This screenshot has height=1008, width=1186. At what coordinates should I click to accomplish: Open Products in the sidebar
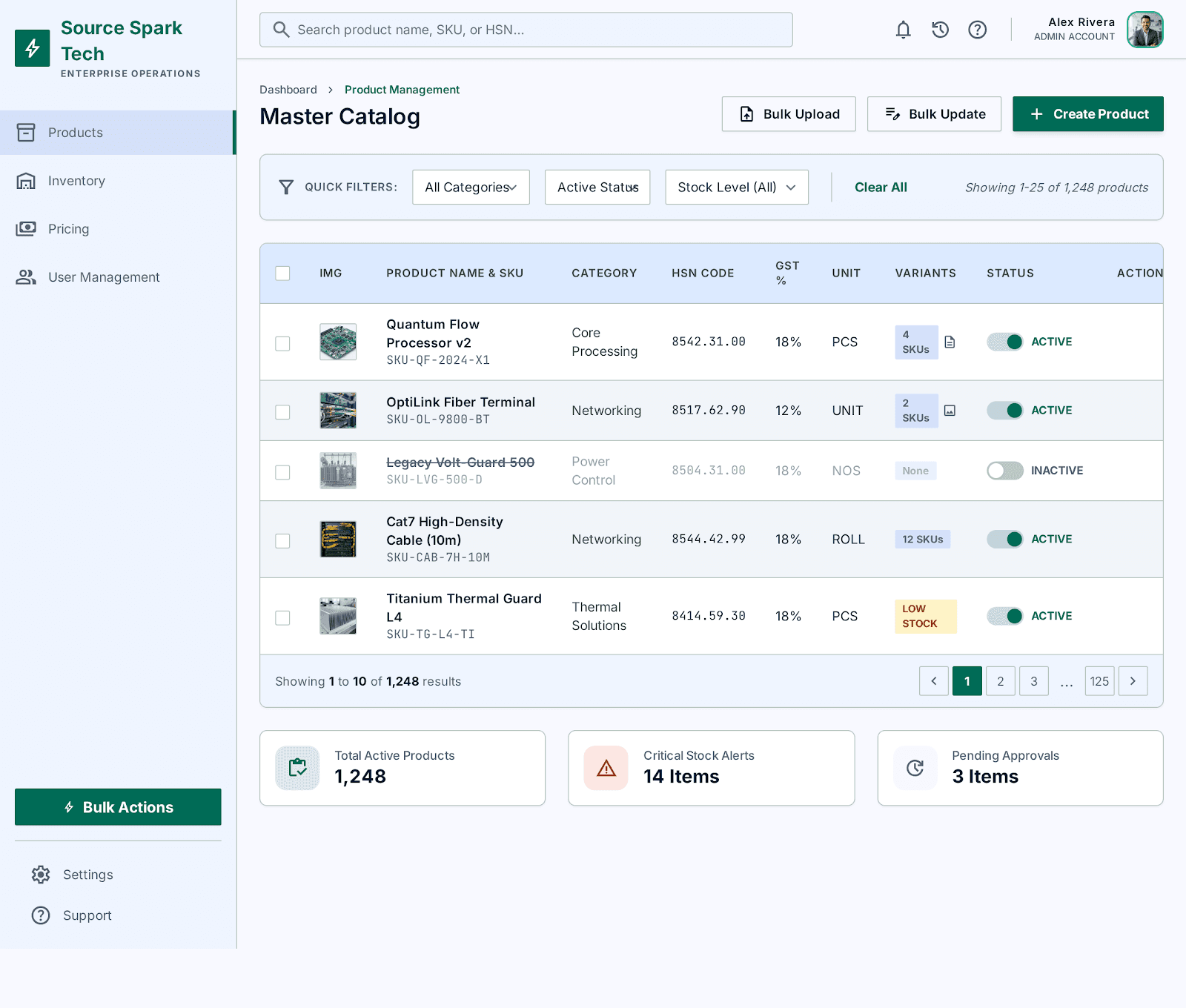pyautogui.click(x=117, y=133)
